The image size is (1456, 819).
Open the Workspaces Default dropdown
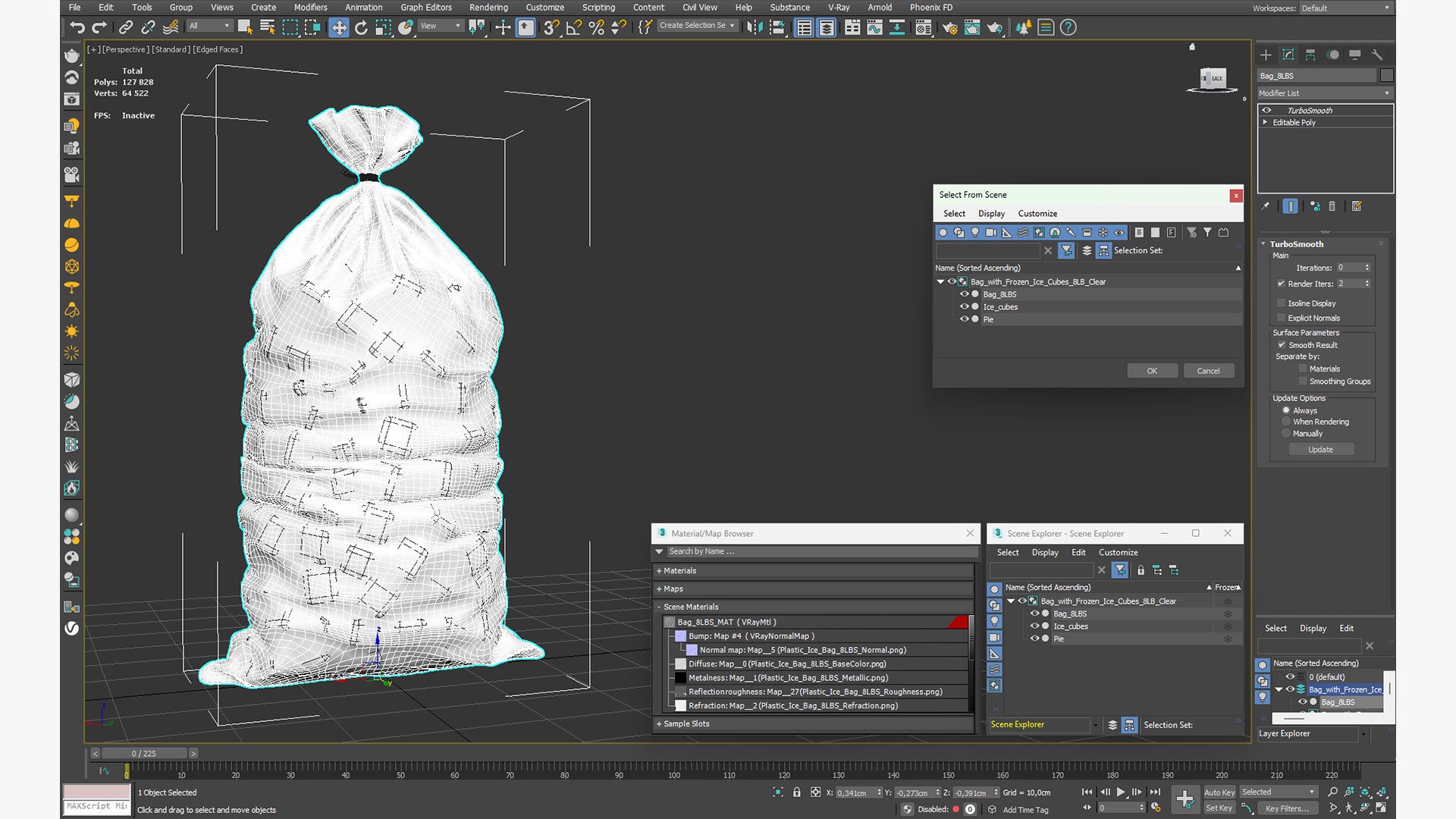1345,8
